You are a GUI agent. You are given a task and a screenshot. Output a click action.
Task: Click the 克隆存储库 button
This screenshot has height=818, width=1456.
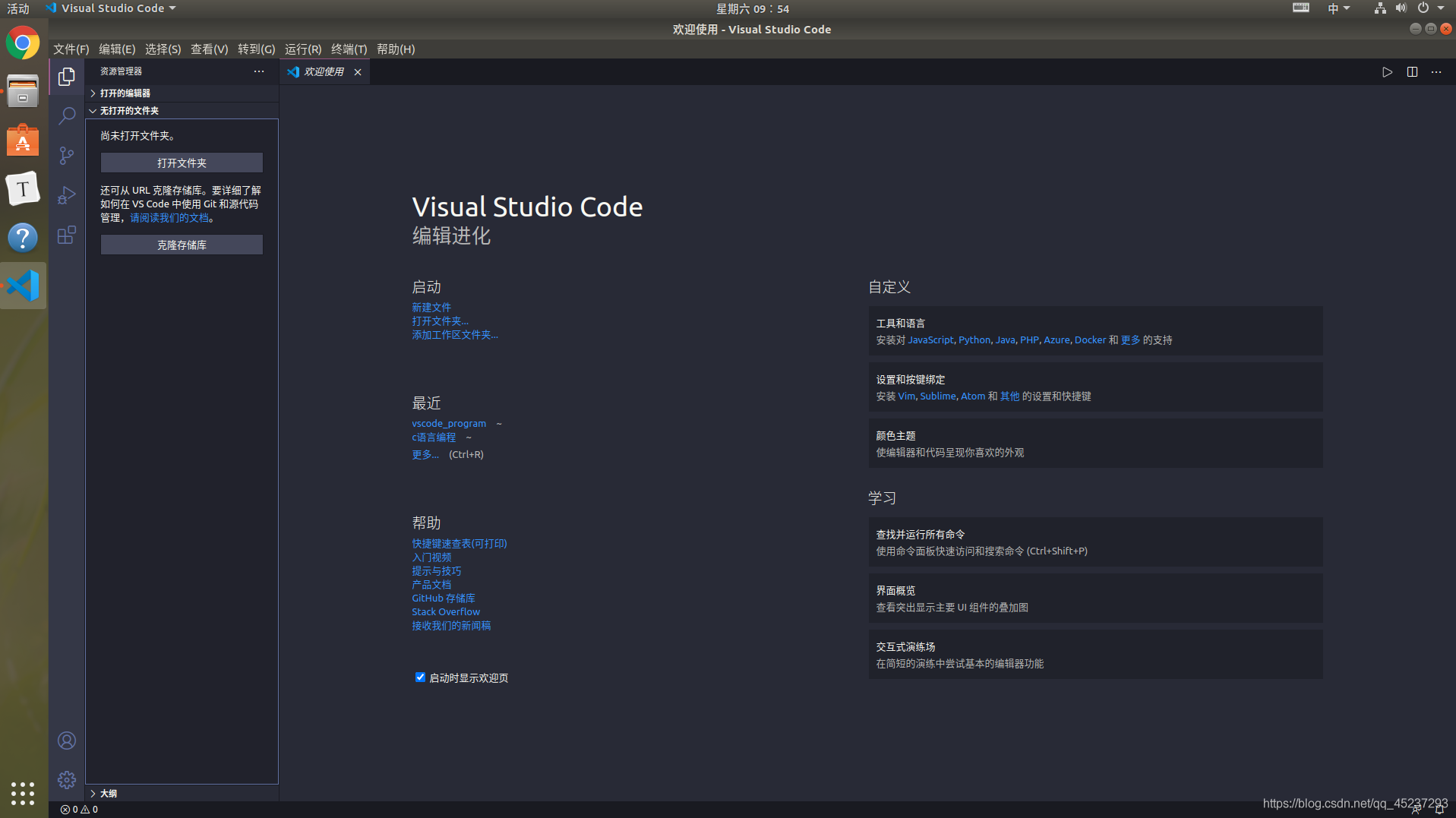[x=182, y=245]
